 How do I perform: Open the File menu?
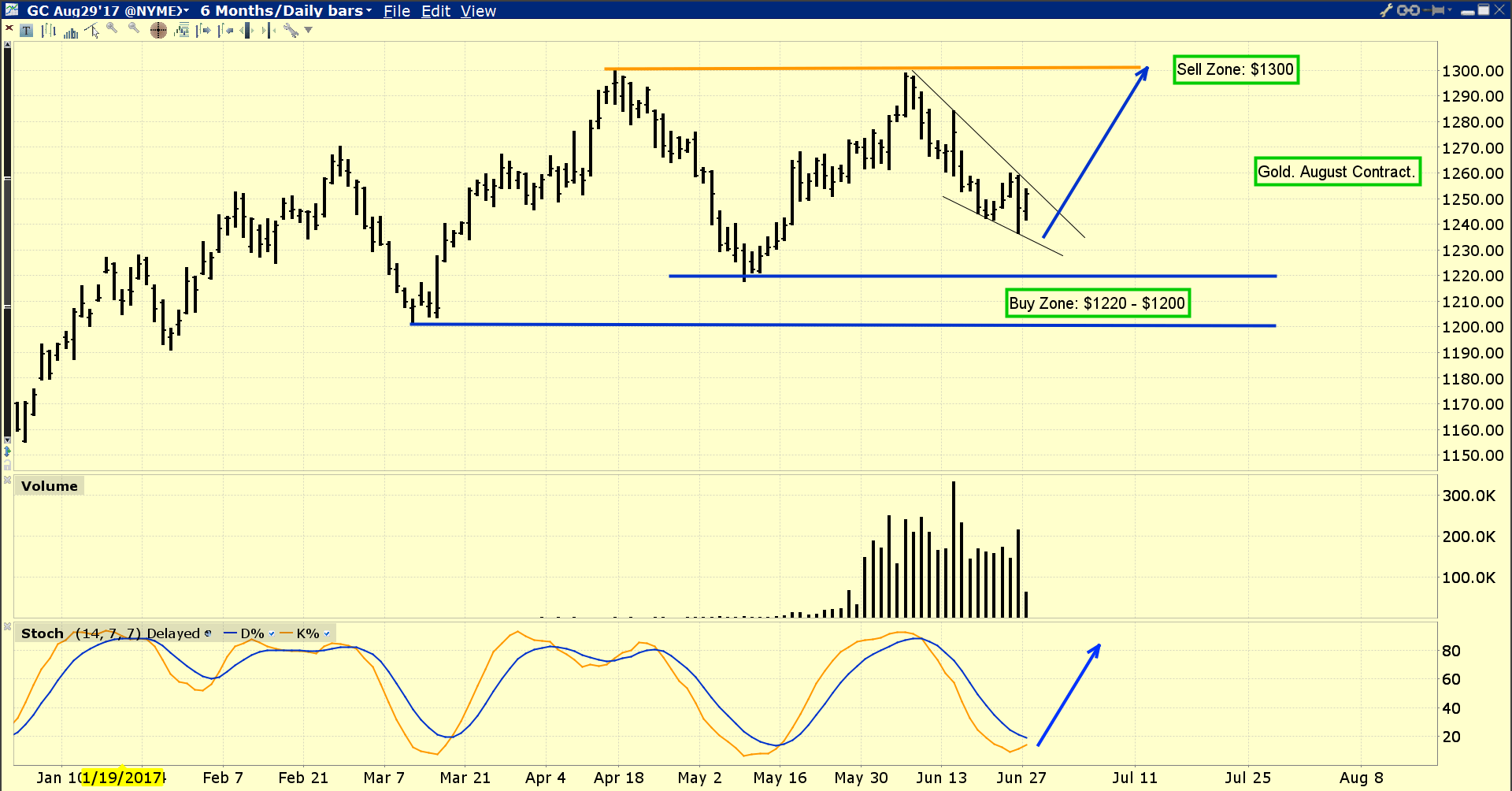(397, 11)
